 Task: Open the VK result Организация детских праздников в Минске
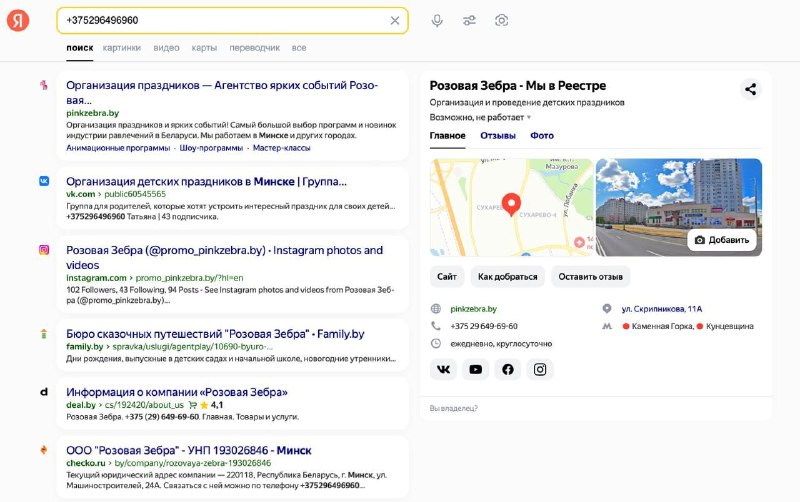click(x=206, y=181)
